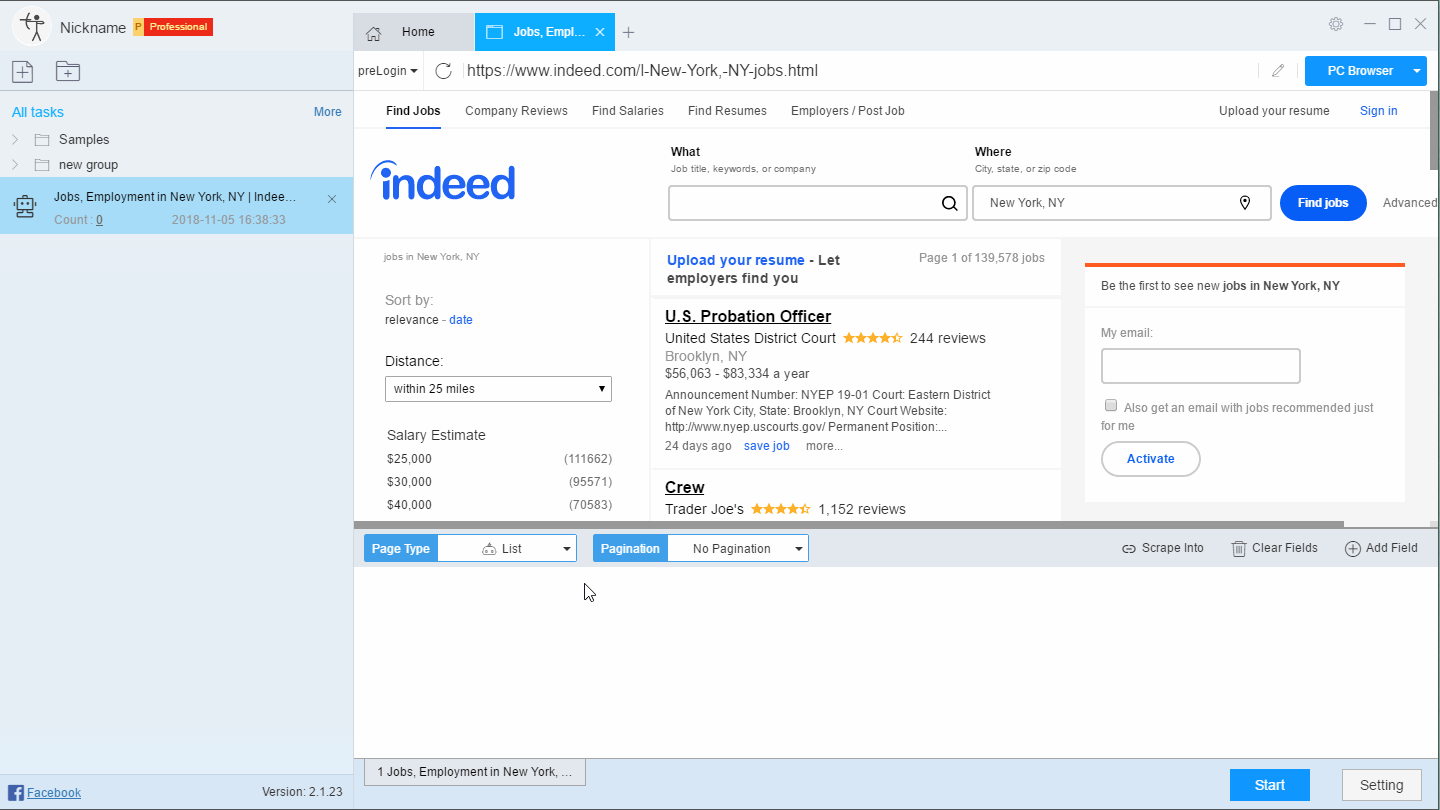The height and width of the screenshot is (810, 1440).
Task: Filter by $25,000 salary estimate
Action: tap(409, 459)
